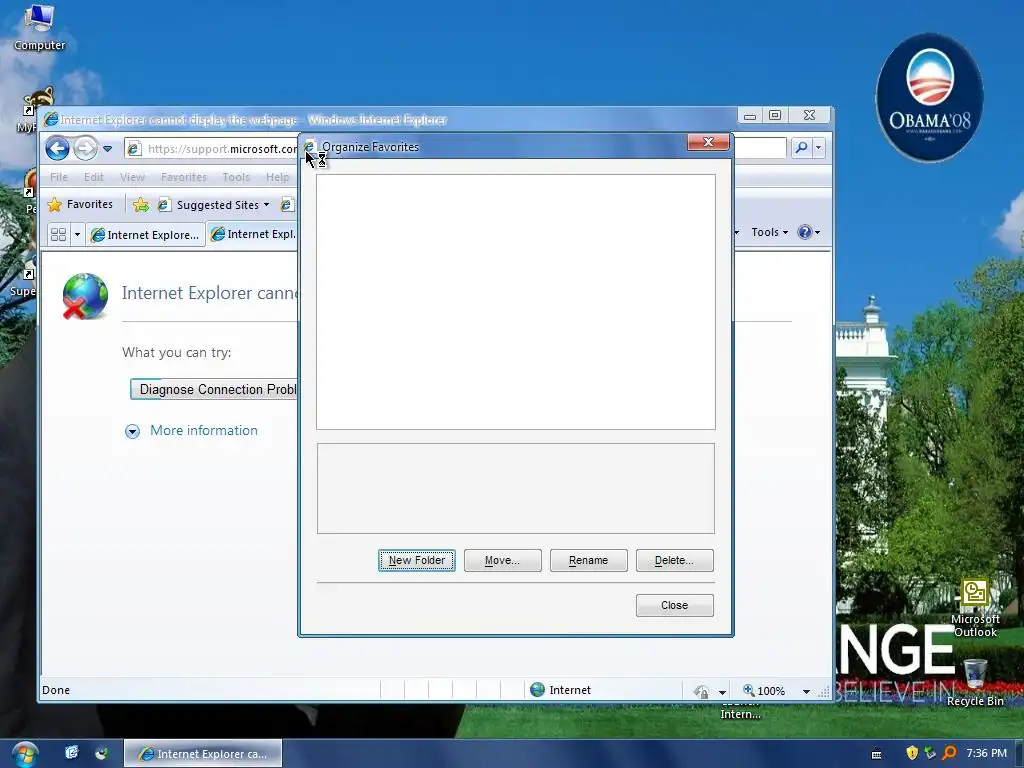Open the Tools dropdown on the command bar
Image resolution: width=1024 pixels, height=768 pixels.
[769, 232]
